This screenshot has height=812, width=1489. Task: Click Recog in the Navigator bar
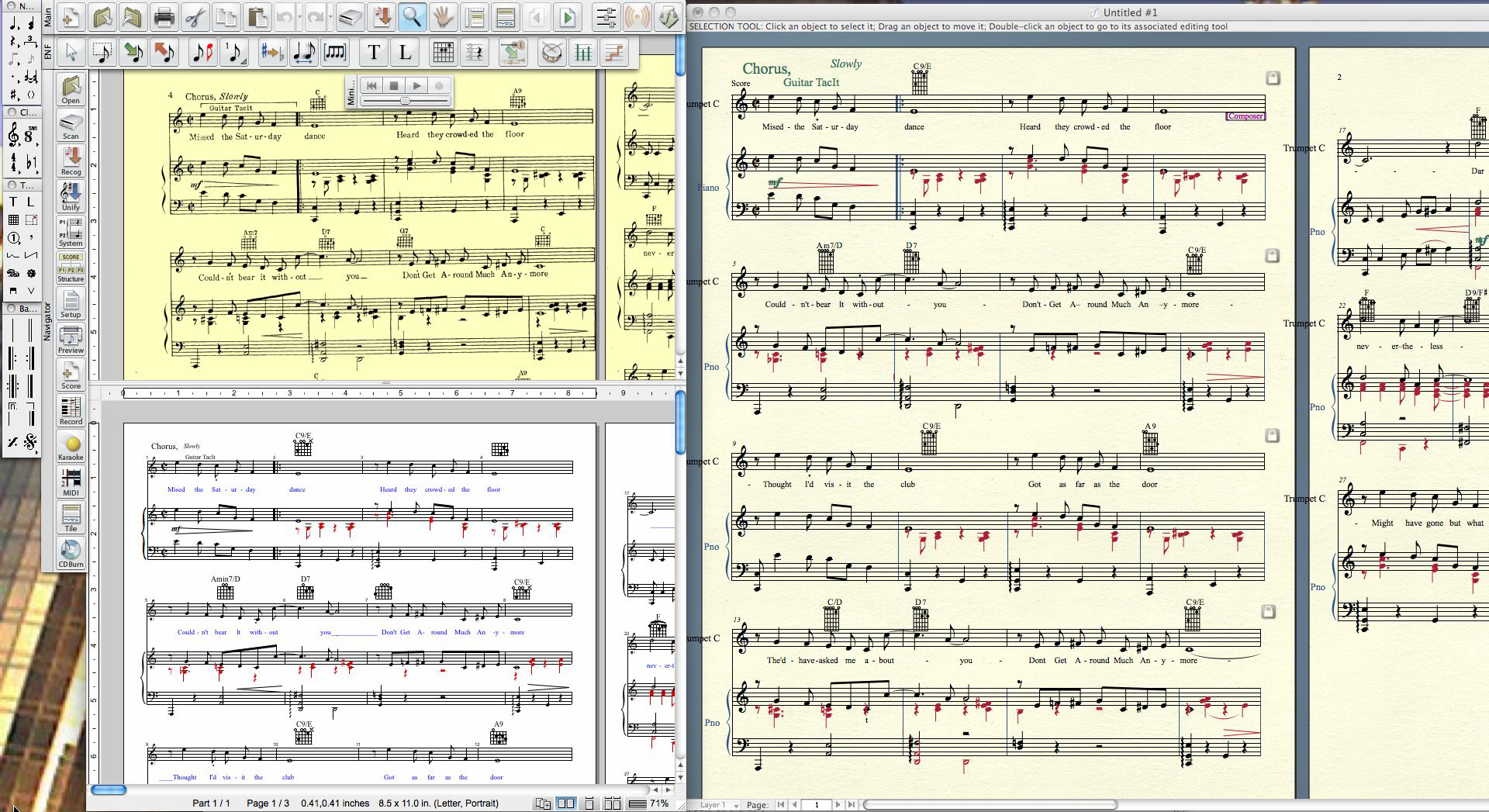click(71, 161)
